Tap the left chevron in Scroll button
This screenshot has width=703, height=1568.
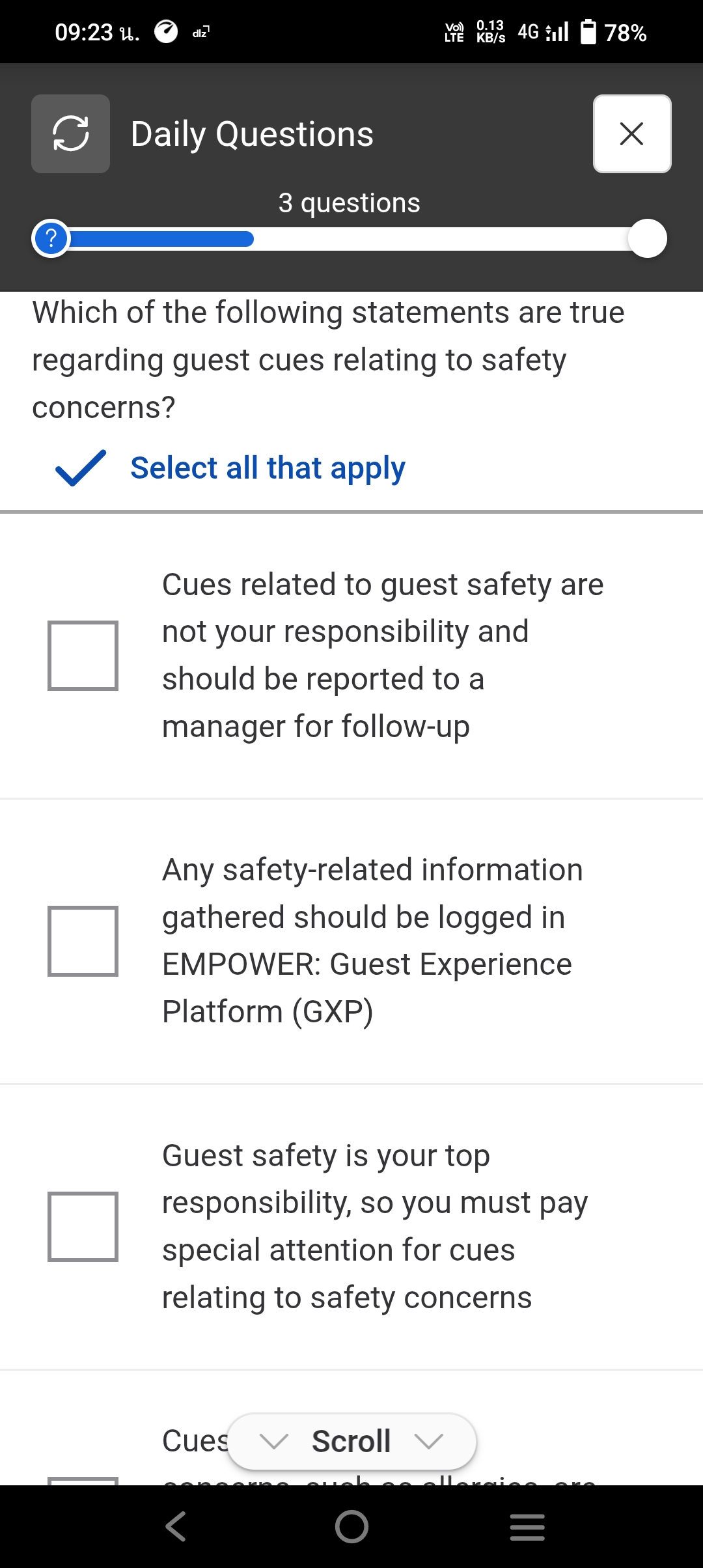(273, 1441)
